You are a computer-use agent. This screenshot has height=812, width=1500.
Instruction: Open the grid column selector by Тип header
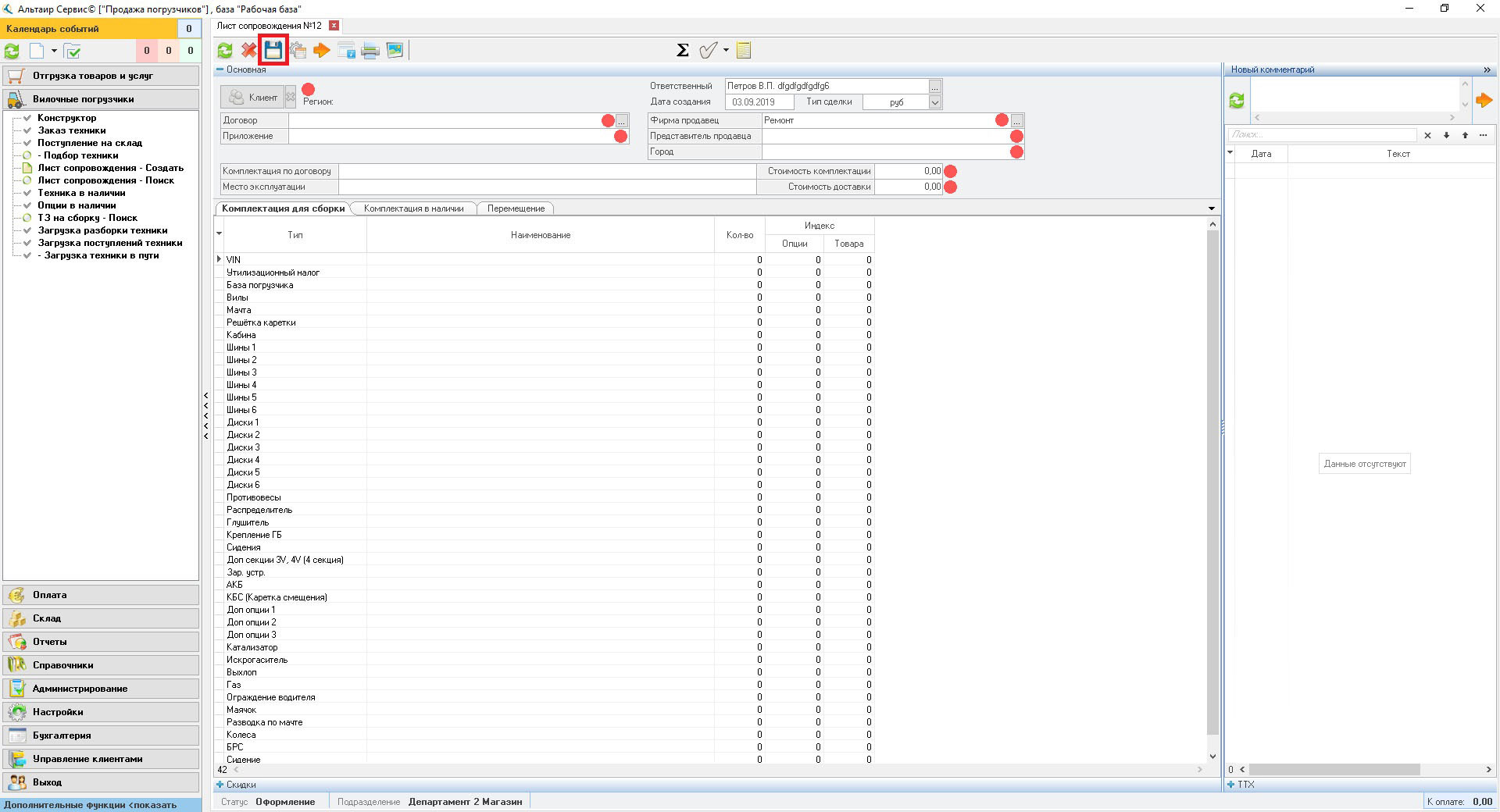point(219,233)
